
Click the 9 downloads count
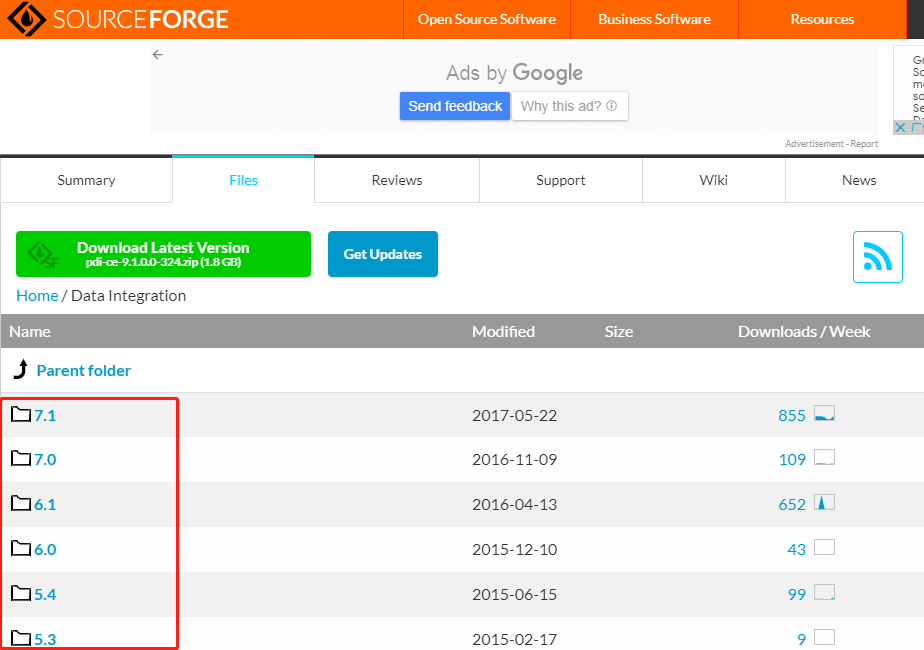(x=801, y=639)
